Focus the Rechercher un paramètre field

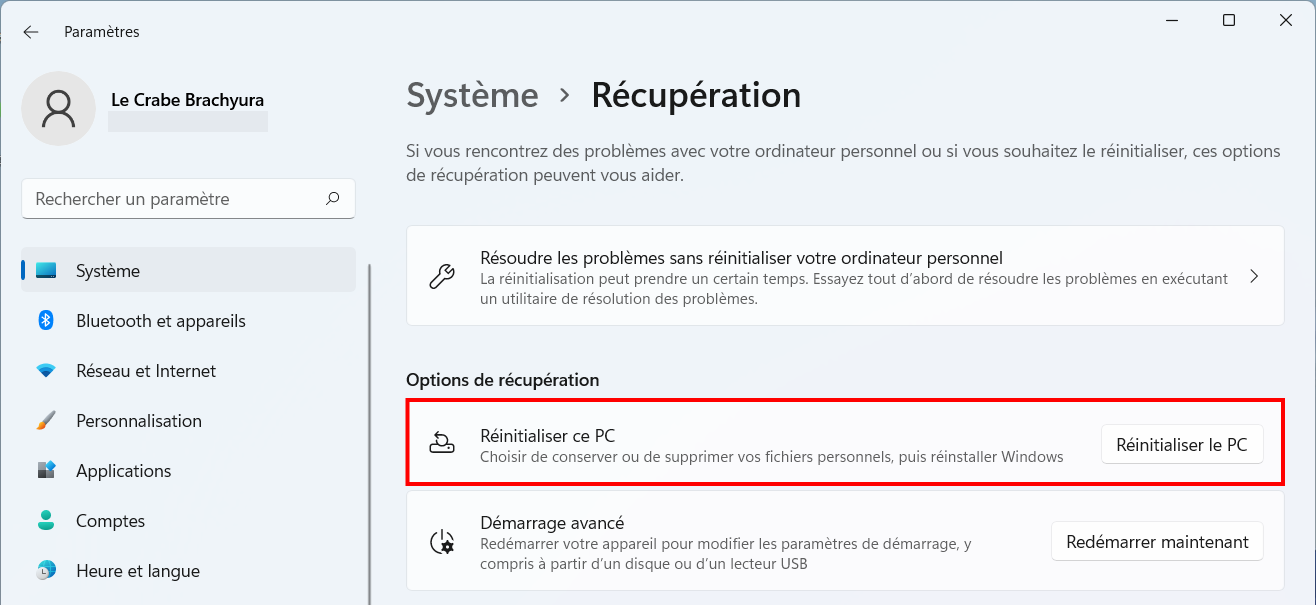(188, 198)
